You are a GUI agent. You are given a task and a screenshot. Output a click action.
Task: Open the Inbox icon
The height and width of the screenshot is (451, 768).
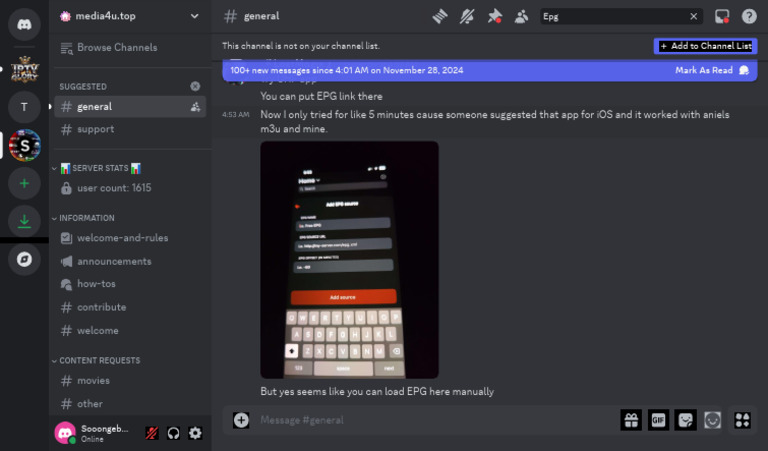[x=722, y=16]
